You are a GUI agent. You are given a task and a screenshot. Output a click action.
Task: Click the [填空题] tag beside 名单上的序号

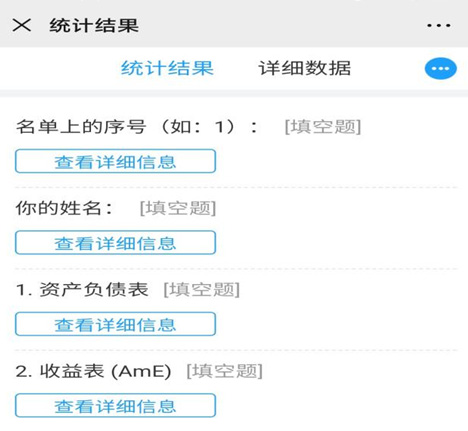click(323, 127)
